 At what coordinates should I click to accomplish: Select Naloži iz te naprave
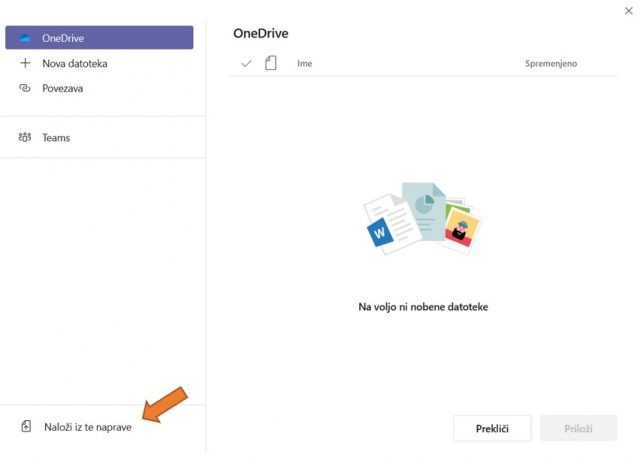click(88, 427)
